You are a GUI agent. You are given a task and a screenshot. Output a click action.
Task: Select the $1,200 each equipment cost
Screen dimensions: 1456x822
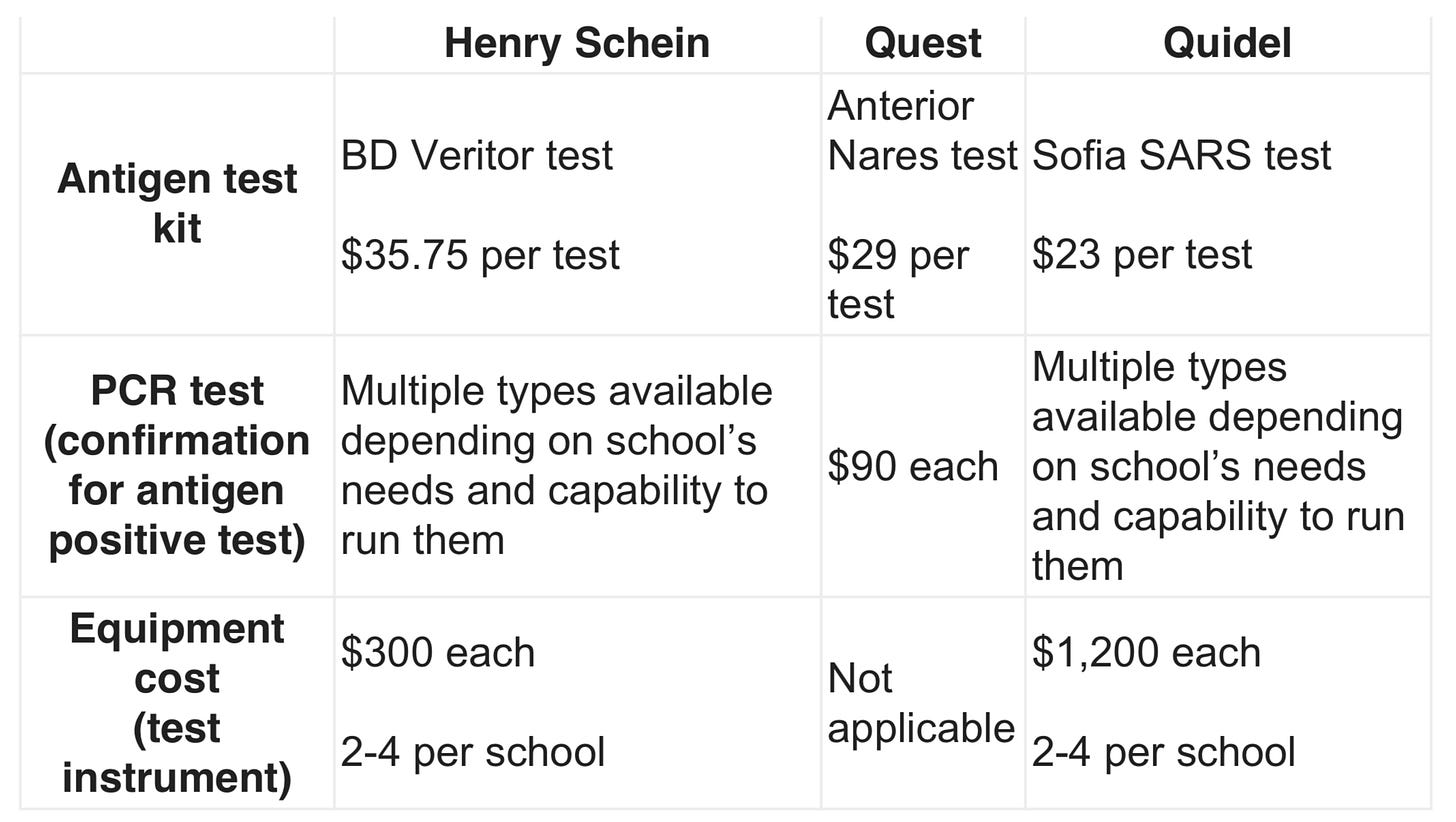tap(1146, 652)
